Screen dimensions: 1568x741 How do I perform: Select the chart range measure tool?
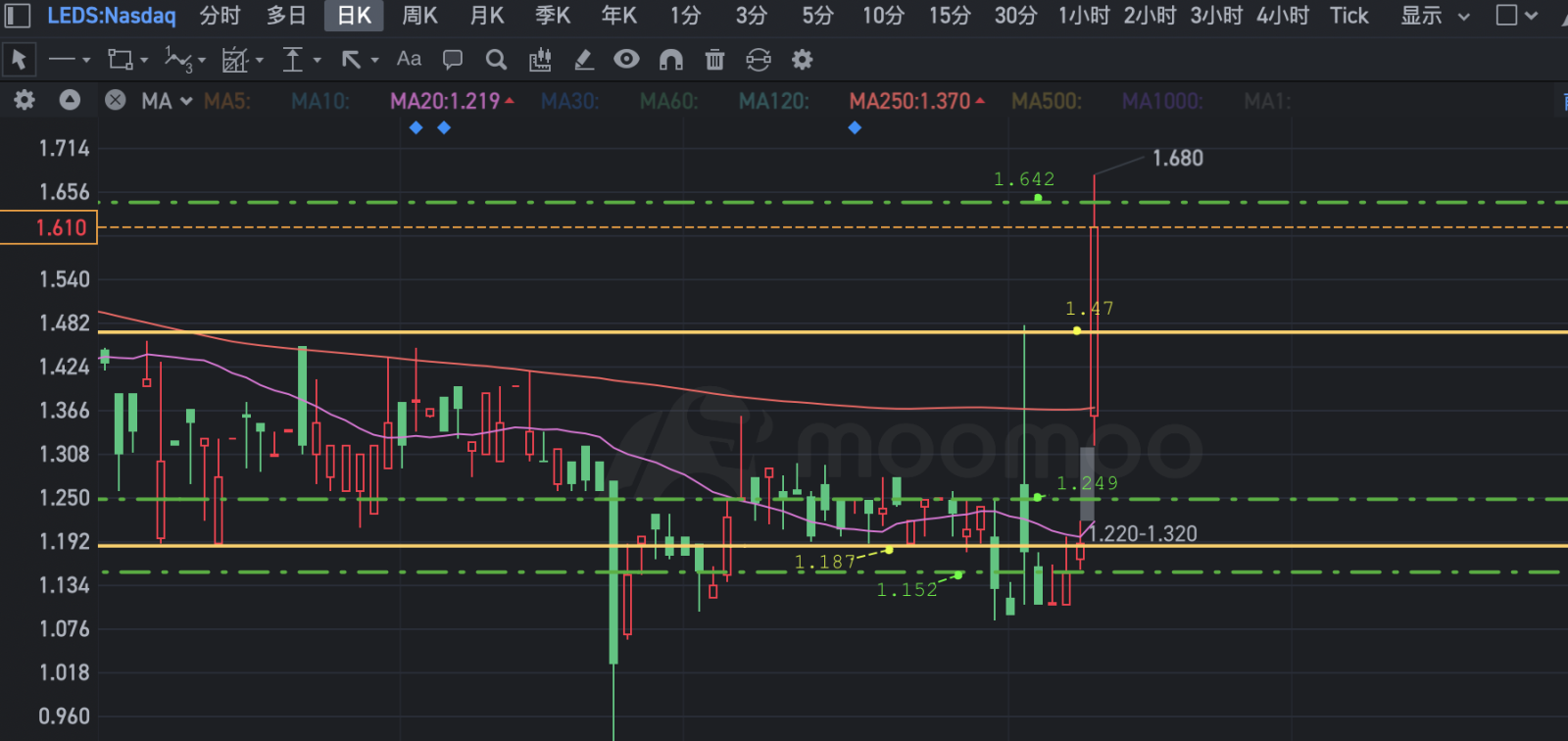click(x=235, y=60)
